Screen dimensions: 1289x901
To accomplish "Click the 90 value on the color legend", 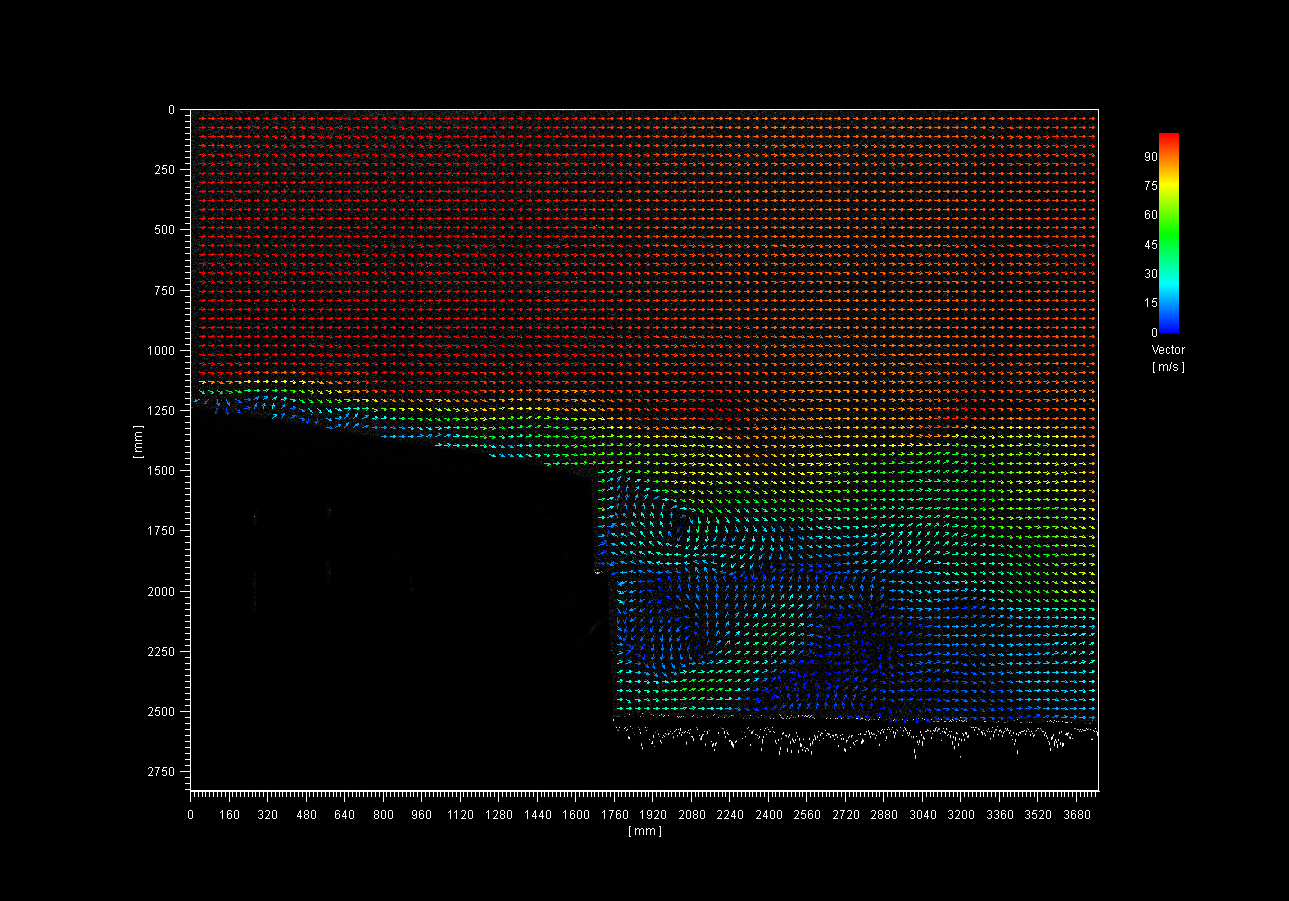I will tap(1151, 156).
